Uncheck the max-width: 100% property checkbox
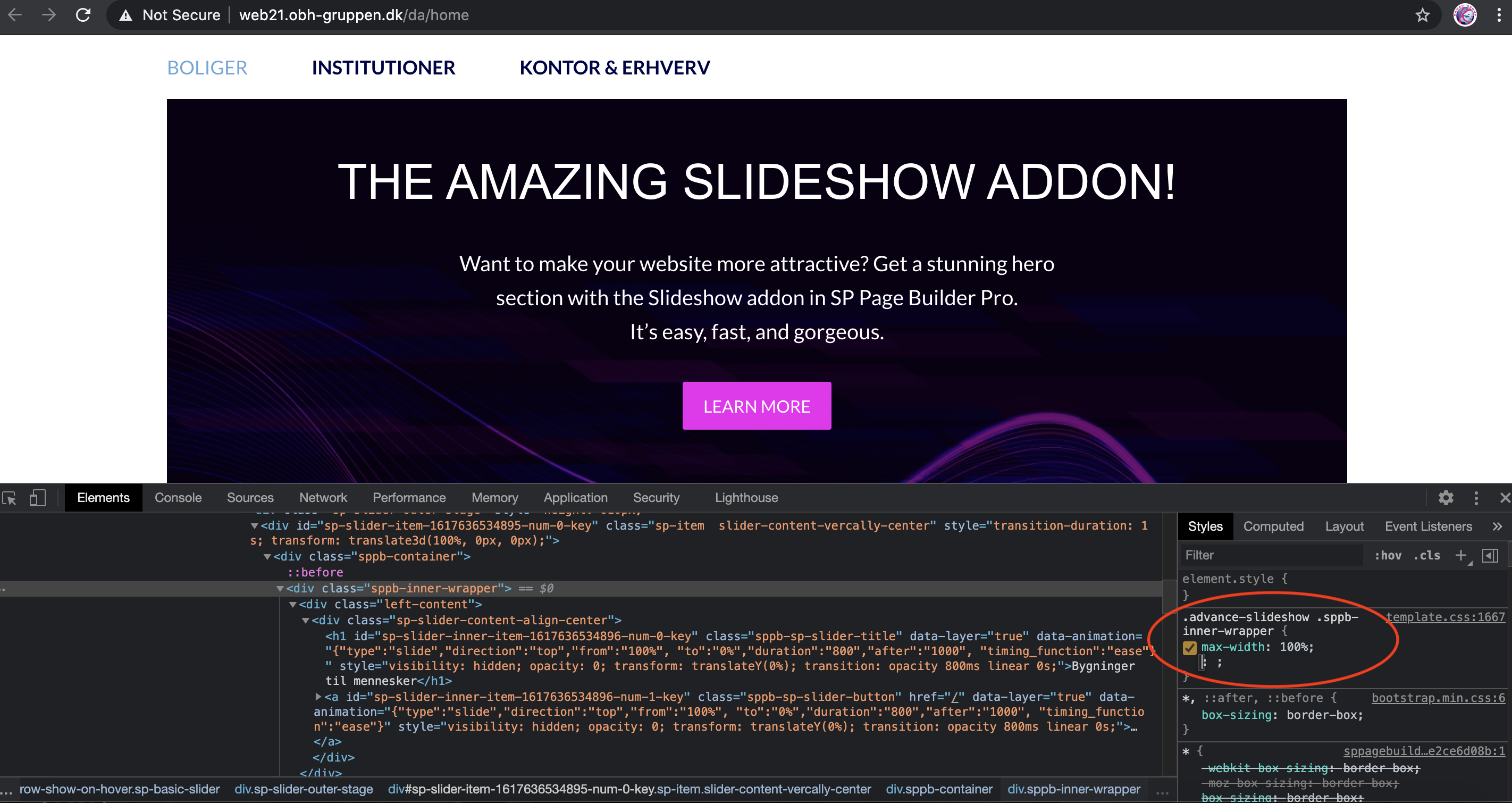Screen dimensions: 1512x803 coord(1190,647)
